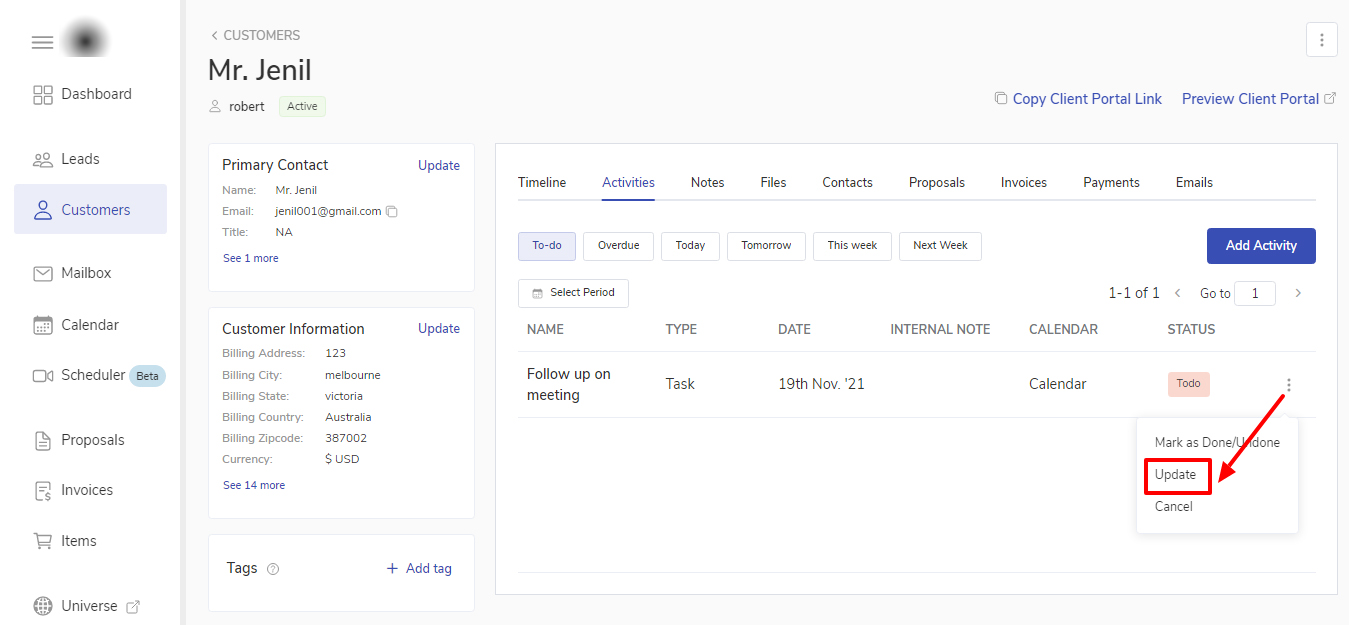The width and height of the screenshot is (1349, 625).
Task: Select the This week filter
Action: tap(852, 246)
